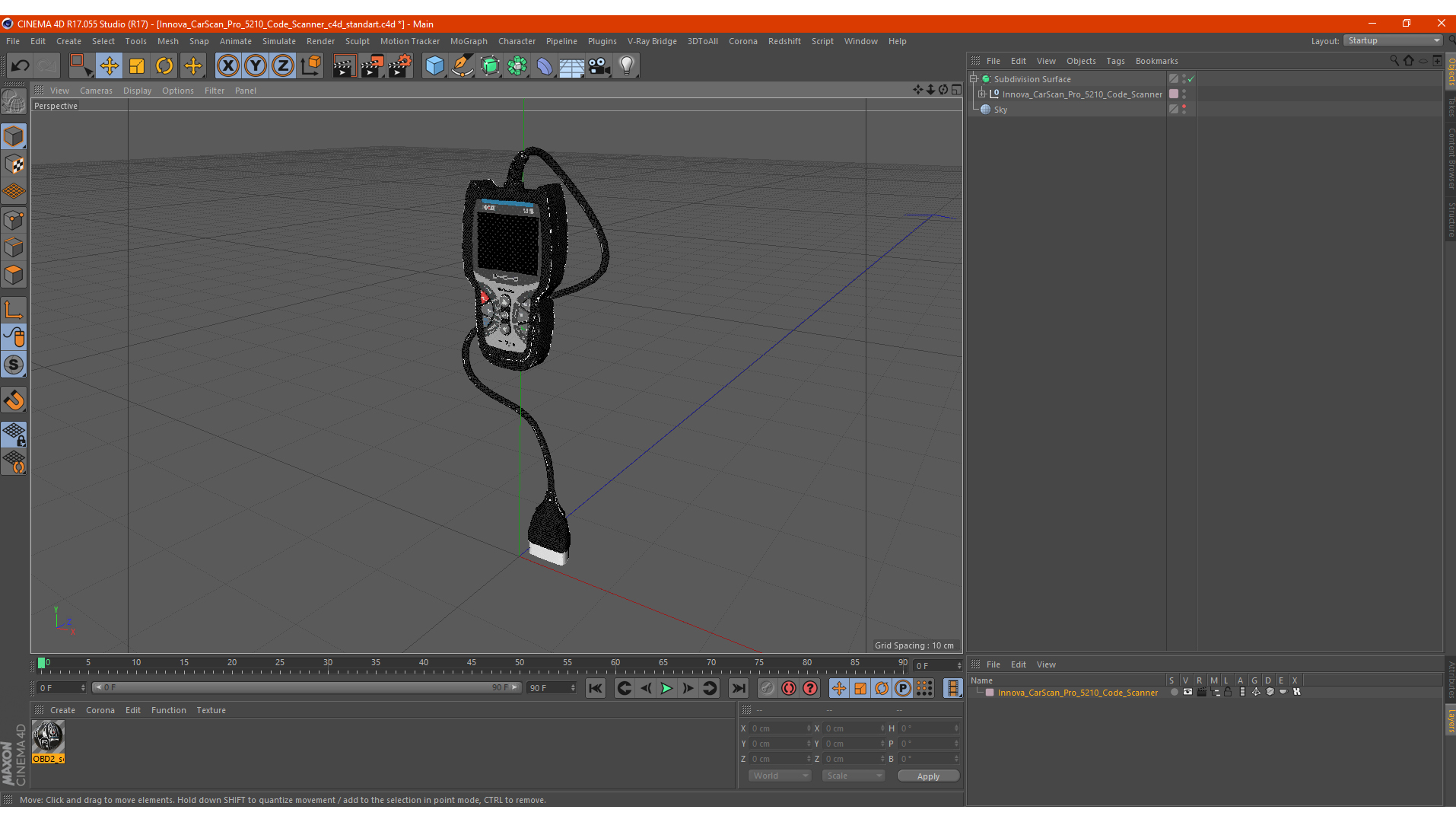Toggle Y axis lock
The image size is (1456, 822).
click(256, 66)
